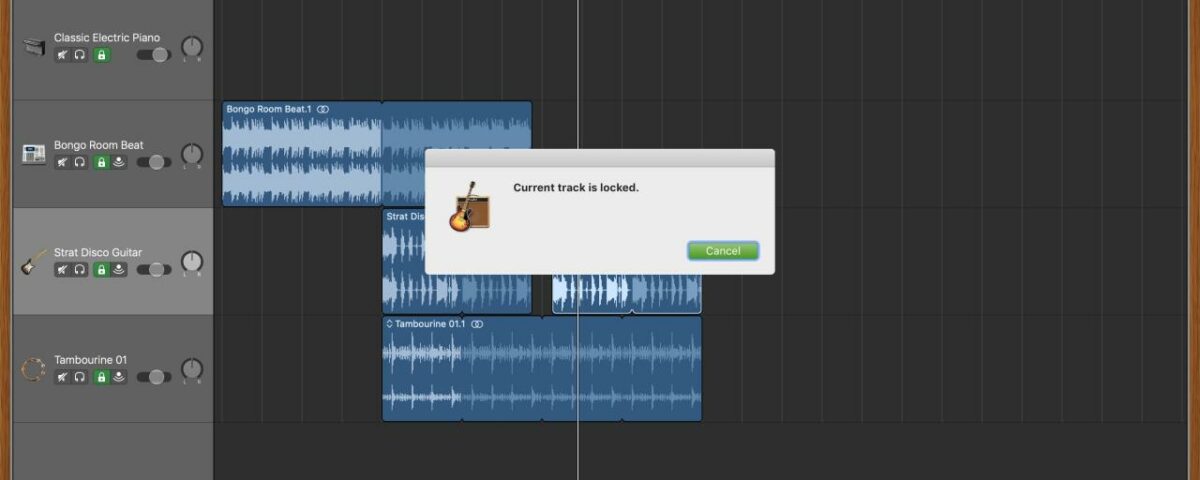Solo the Classic Electric Piano track
Viewport: 1200px width, 480px height.
pyautogui.click(x=80, y=55)
